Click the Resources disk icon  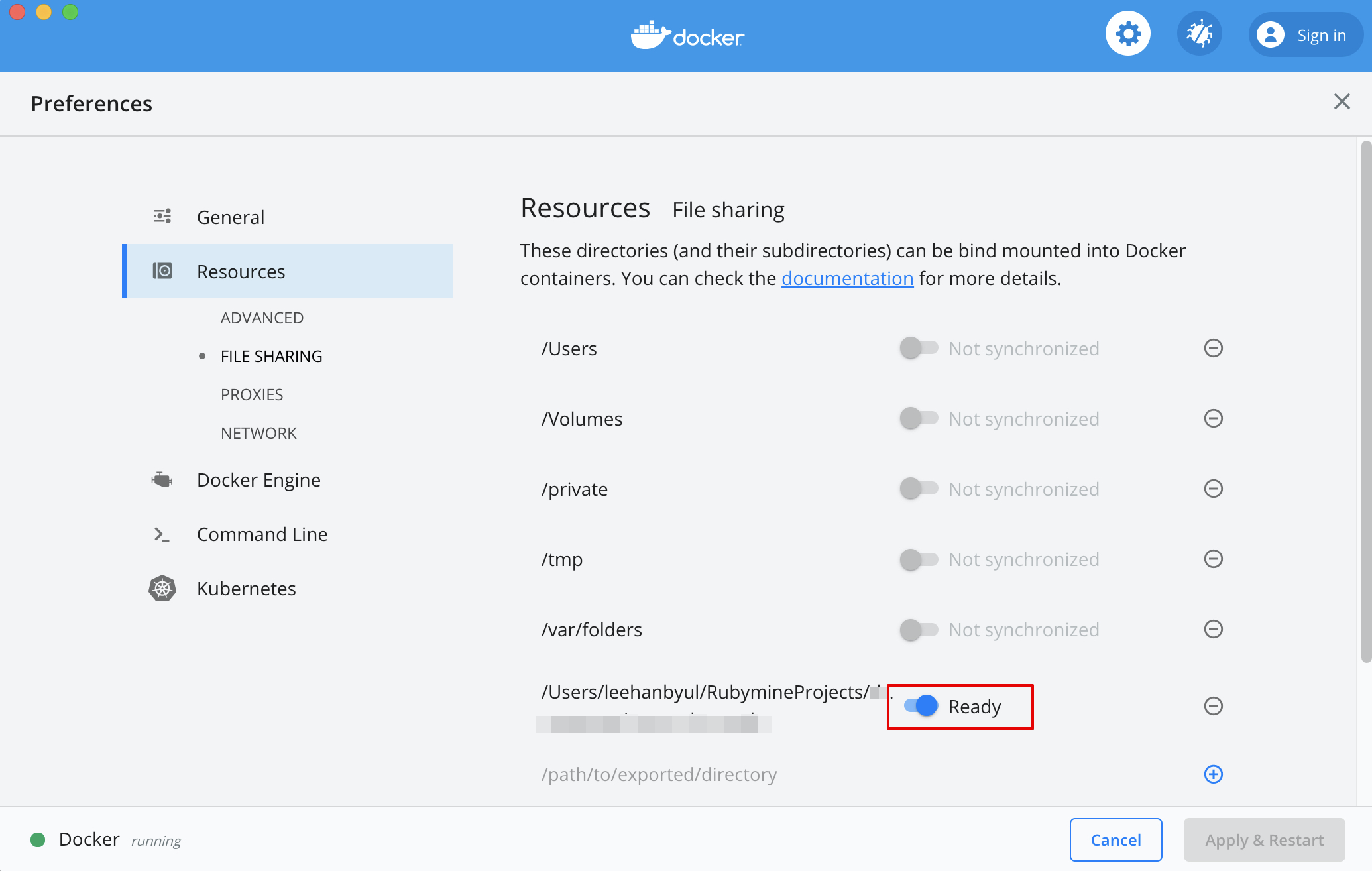pyautogui.click(x=162, y=271)
